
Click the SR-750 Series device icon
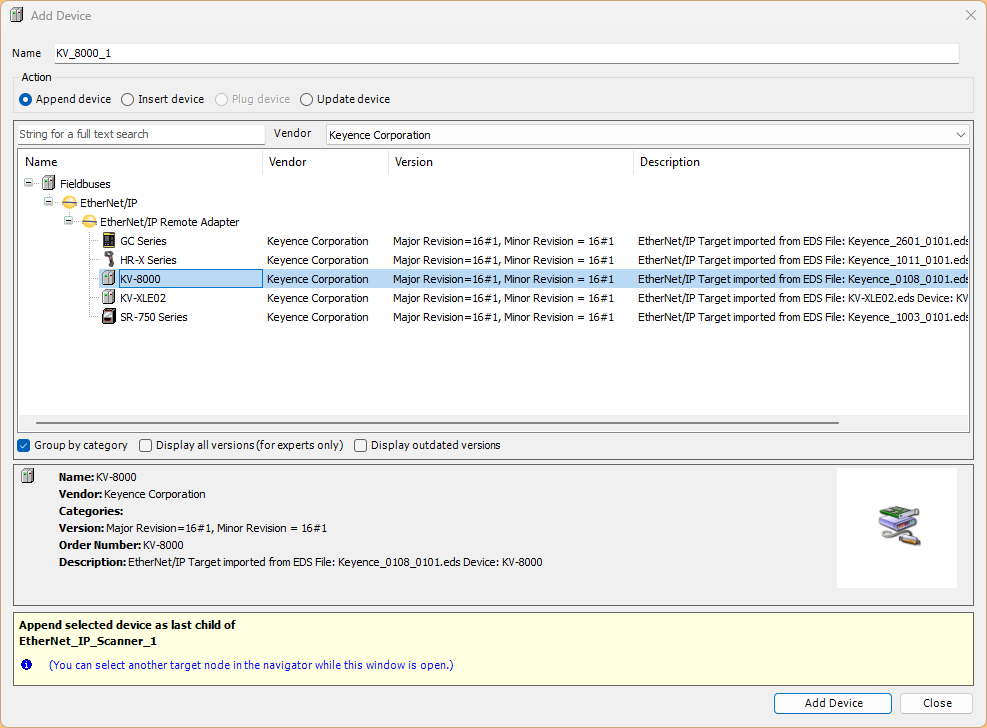tap(109, 316)
